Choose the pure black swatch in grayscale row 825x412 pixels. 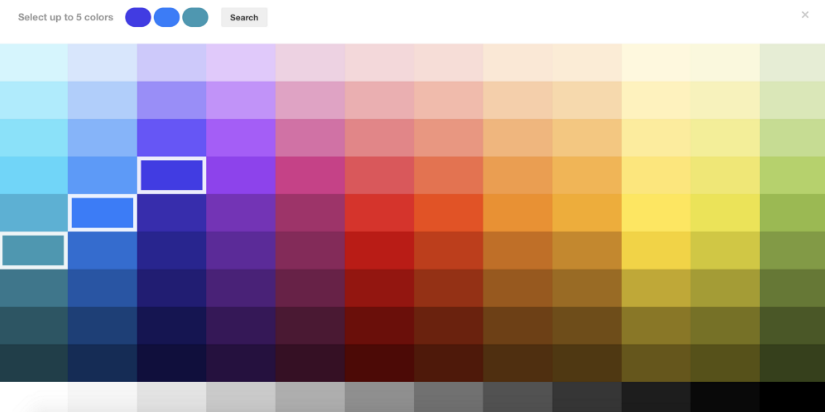click(x=792, y=397)
